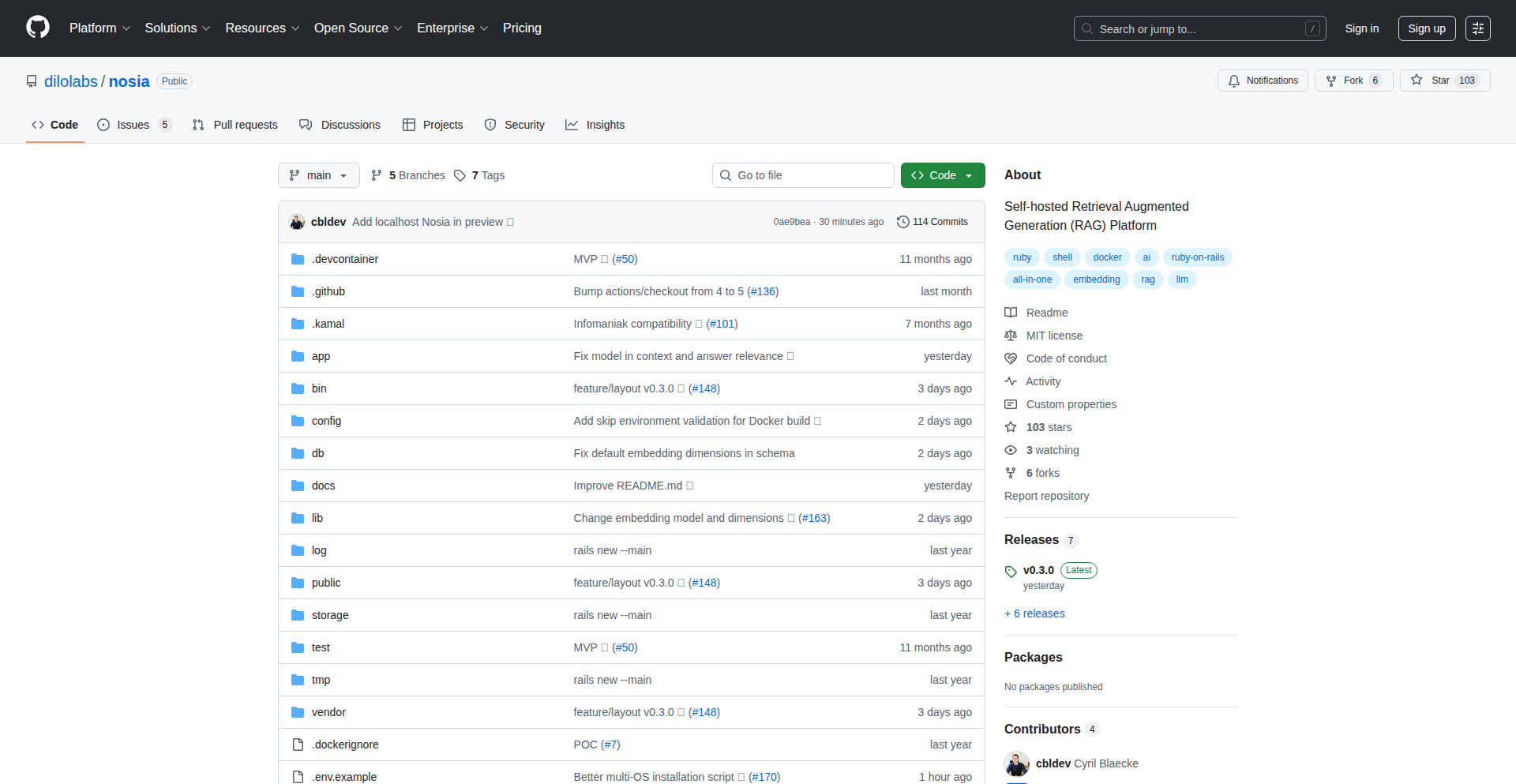
Task: Select the ruby-on-rails topic tag
Action: [1197, 257]
